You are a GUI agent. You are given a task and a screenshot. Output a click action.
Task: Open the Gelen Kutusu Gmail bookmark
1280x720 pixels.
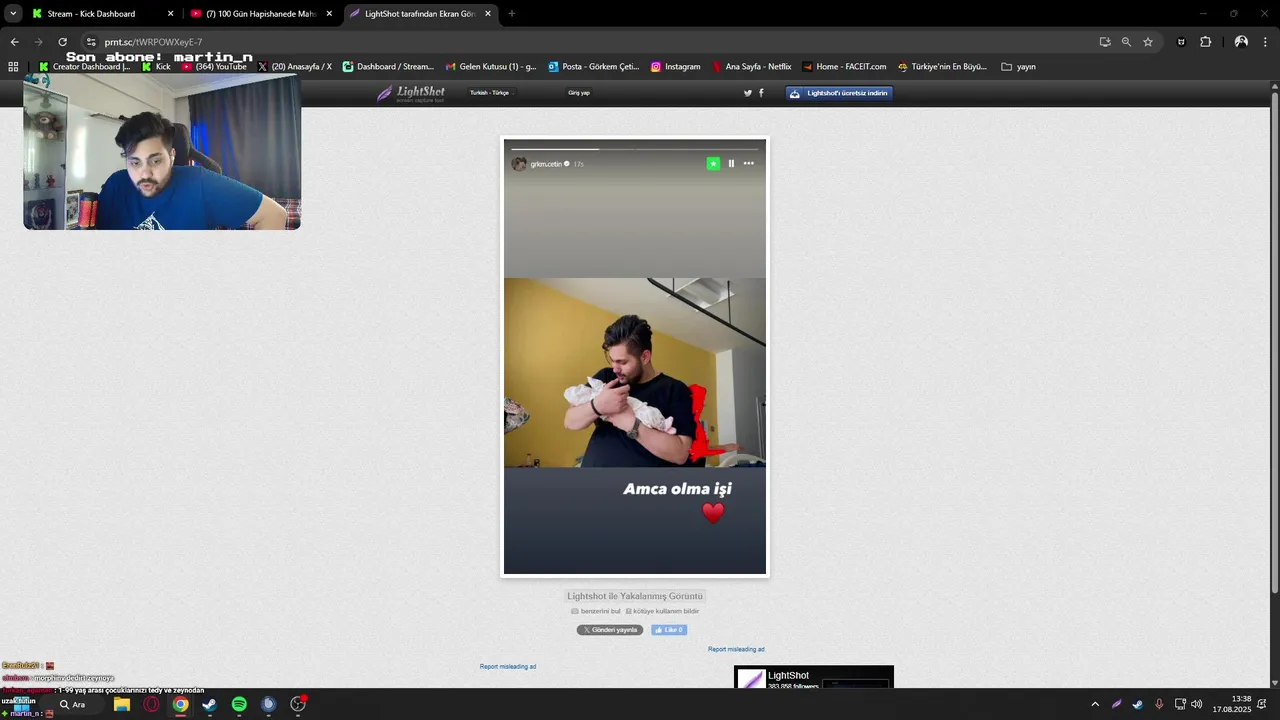click(x=491, y=67)
